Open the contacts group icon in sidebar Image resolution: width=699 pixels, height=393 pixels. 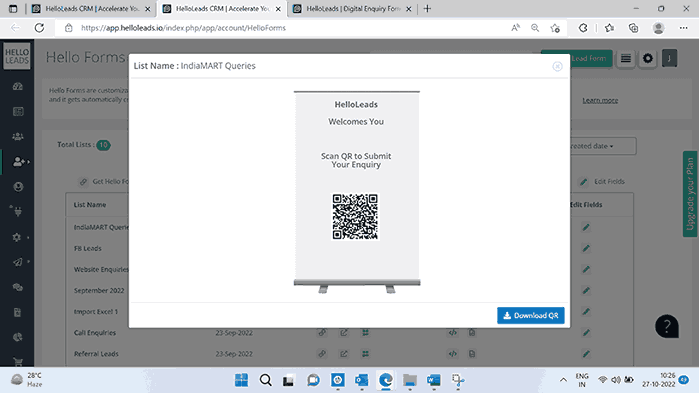pos(18,136)
